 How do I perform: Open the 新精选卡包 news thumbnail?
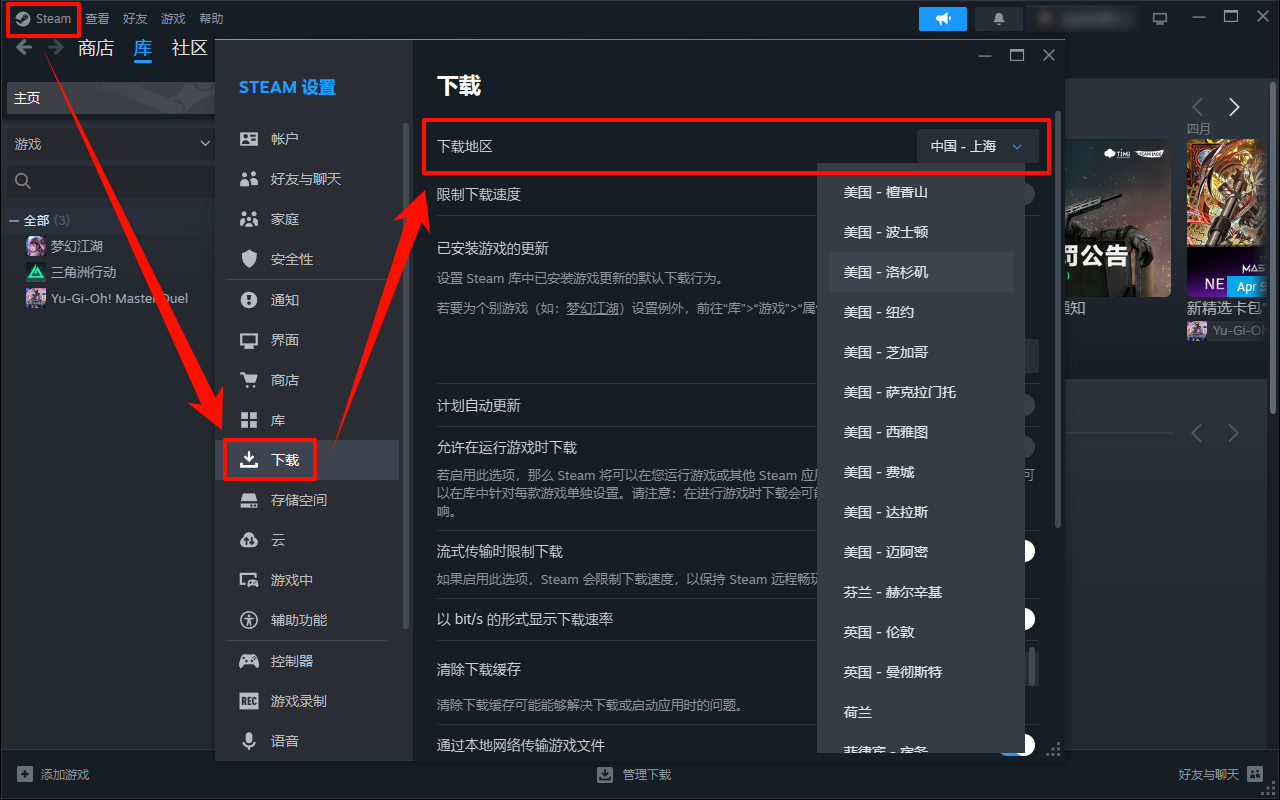[1225, 218]
